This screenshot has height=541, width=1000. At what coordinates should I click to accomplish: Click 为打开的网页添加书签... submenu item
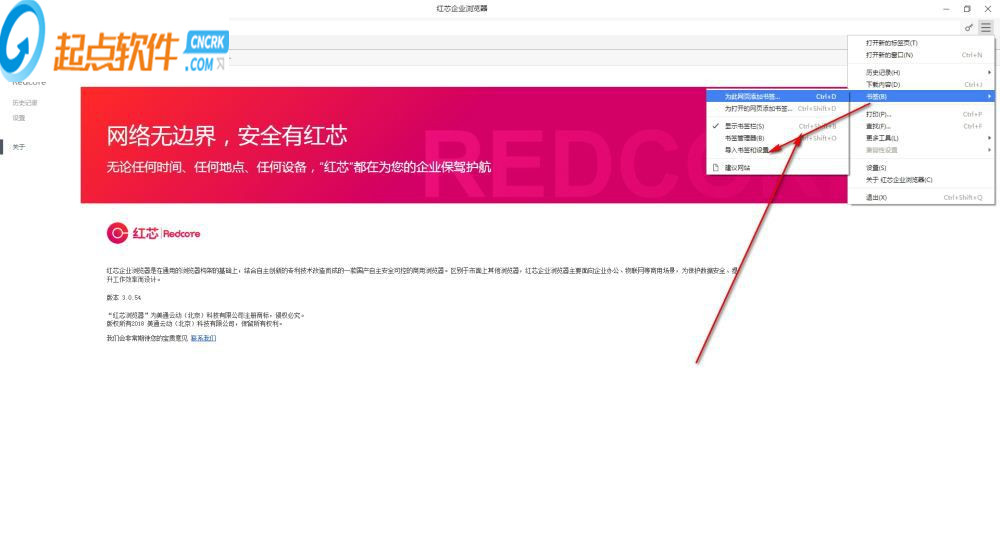point(777,108)
